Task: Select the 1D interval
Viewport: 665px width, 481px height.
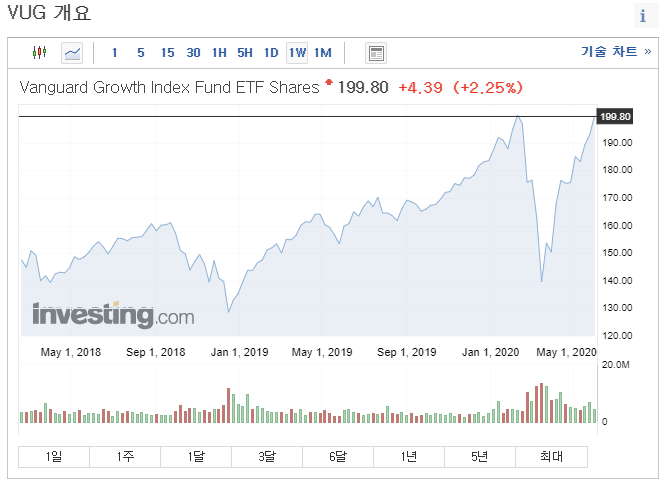Action: pyautogui.click(x=271, y=52)
